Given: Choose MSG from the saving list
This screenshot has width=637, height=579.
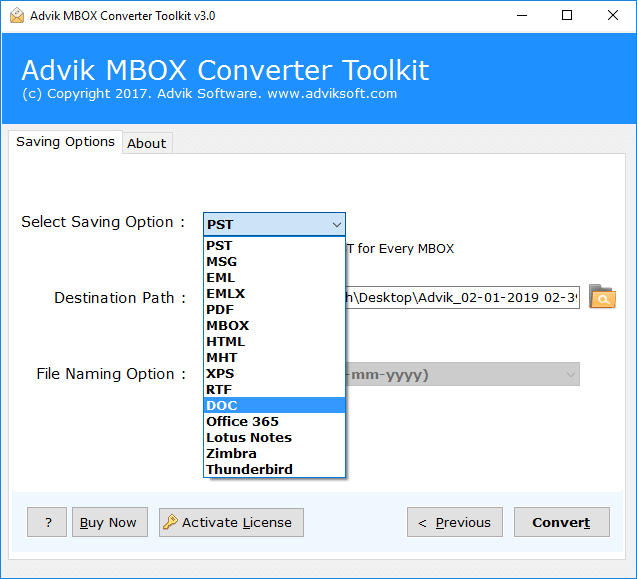Looking at the screenshot, I should [x=274, y=262].
